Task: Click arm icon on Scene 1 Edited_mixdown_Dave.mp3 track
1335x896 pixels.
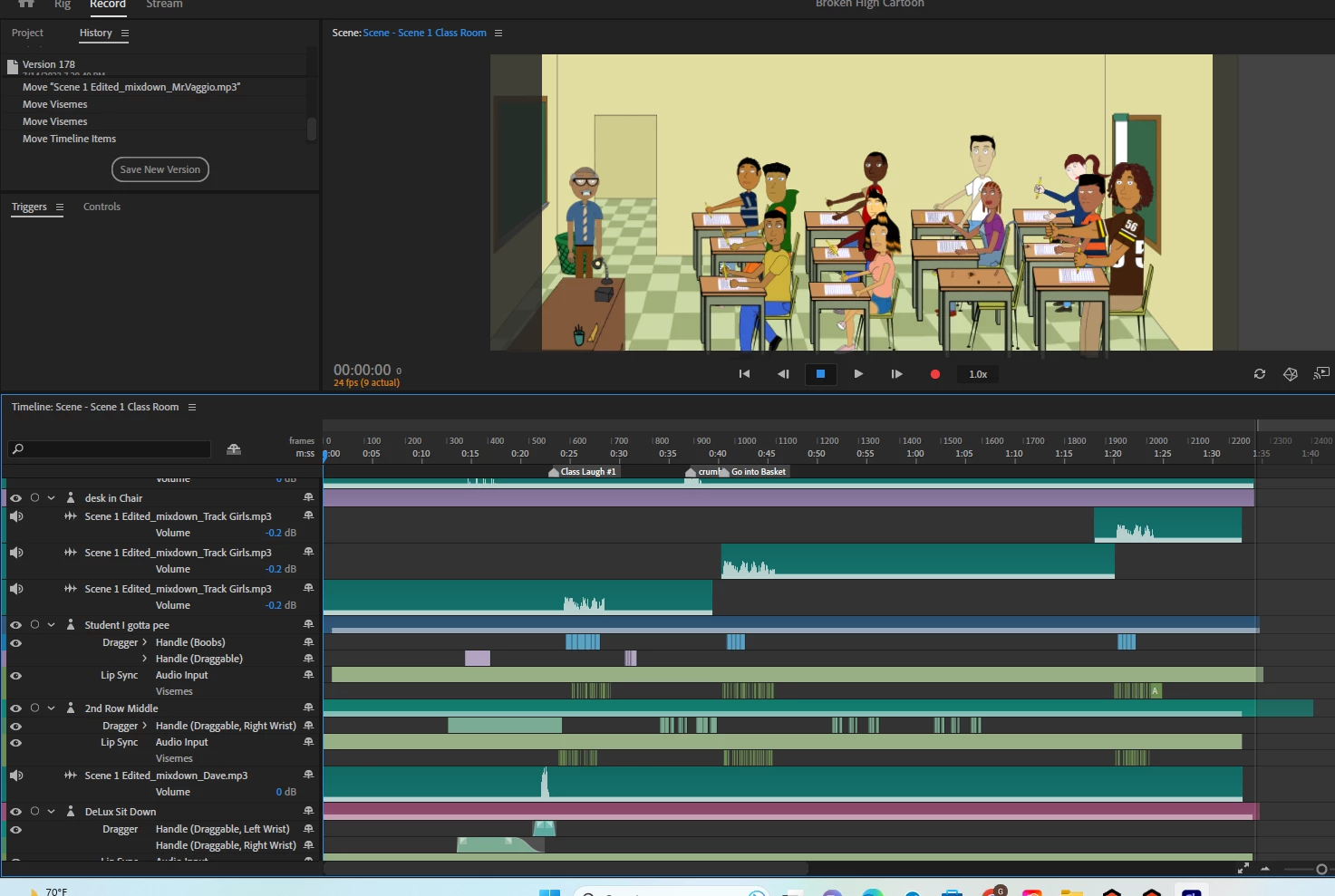Action: [308, 776]
